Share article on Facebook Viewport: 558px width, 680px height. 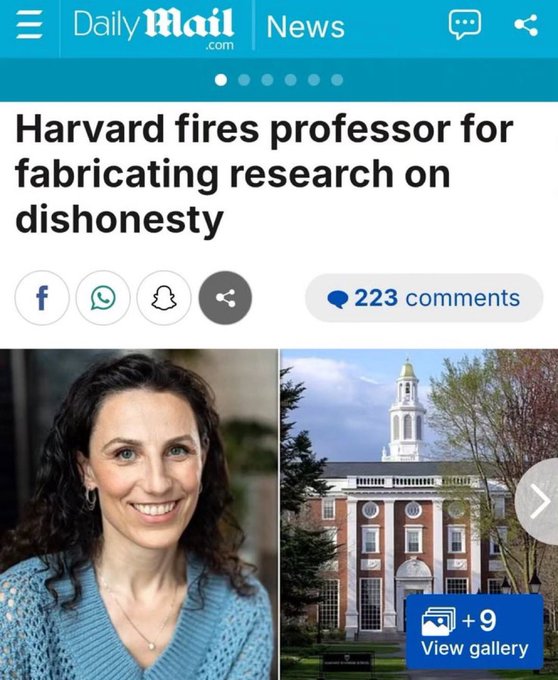(x=42, y=298)
